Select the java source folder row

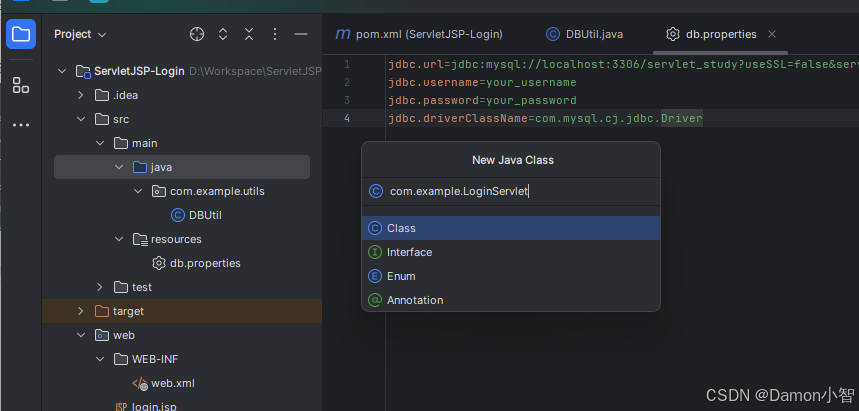tap(182, 167)
